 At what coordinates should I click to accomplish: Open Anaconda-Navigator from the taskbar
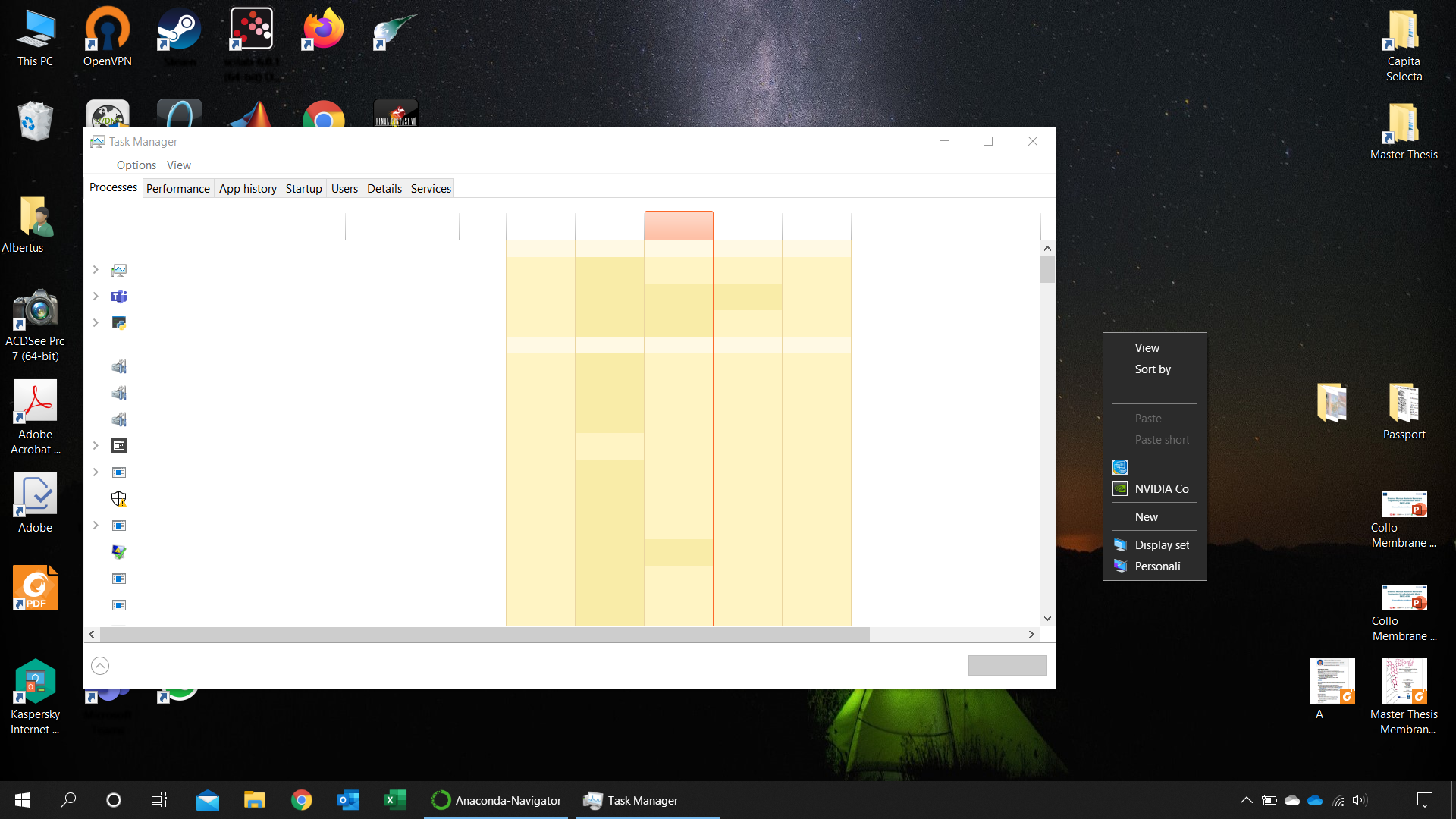pos(496,800)
